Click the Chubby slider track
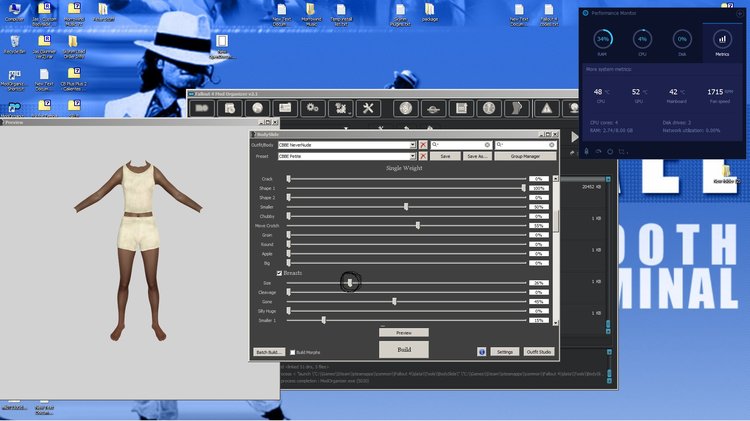Screen dimensions: 750x421 tap(407, 216)
